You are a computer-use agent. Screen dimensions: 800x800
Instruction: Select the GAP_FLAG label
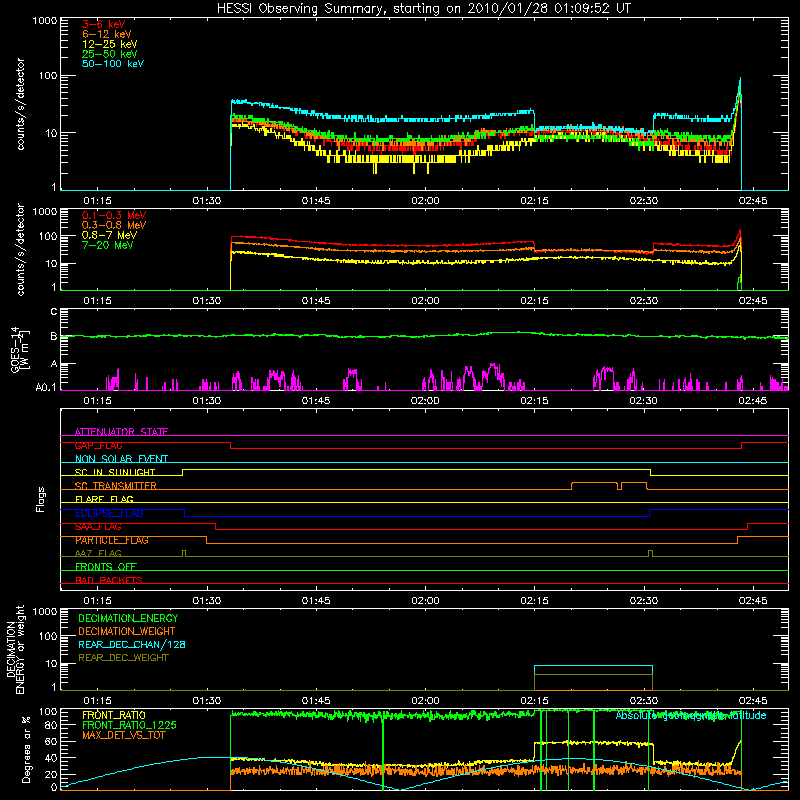click(x=98, y=445)
